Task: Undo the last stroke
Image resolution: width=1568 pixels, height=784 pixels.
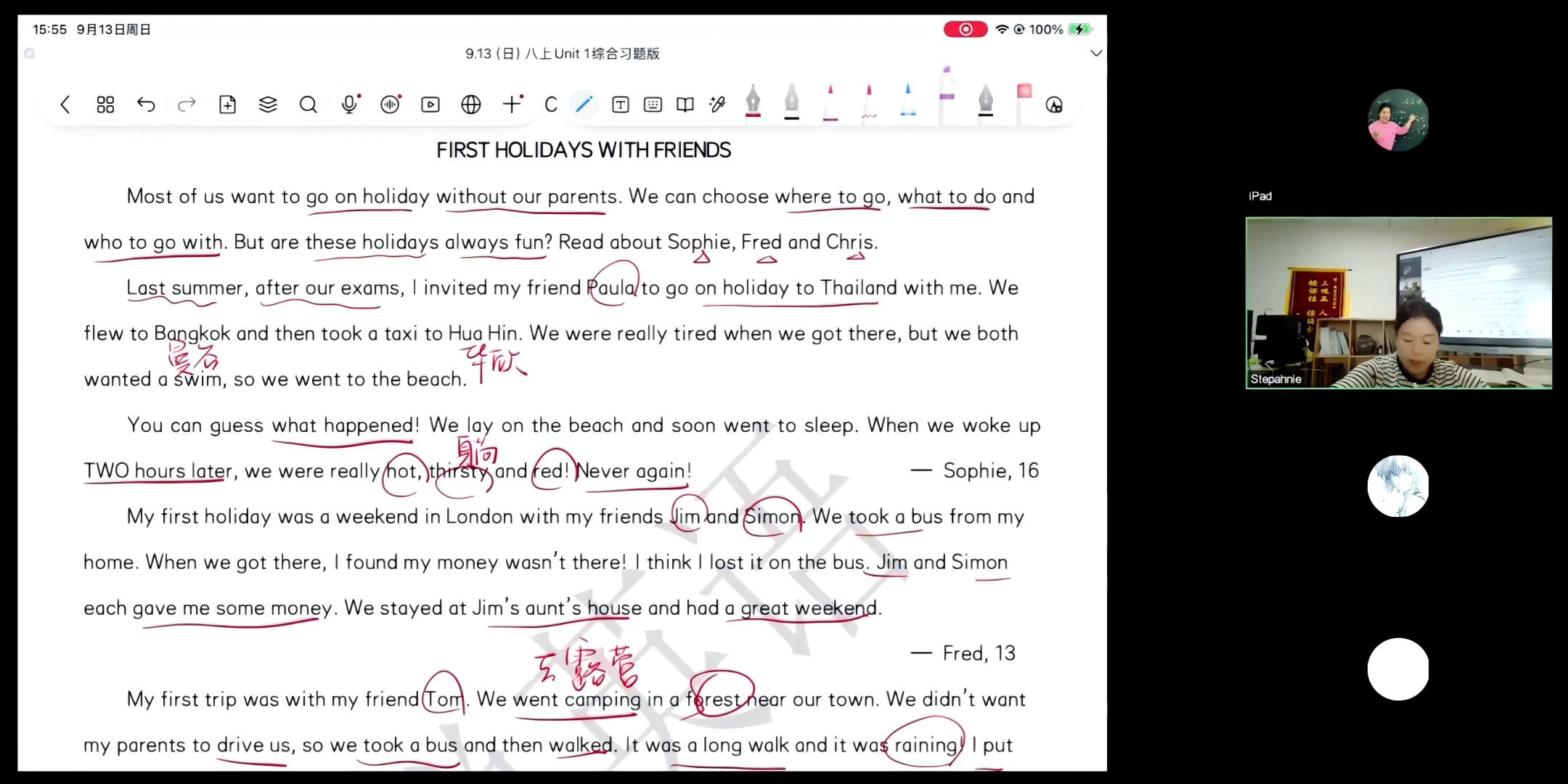Action: coord(146,105)
